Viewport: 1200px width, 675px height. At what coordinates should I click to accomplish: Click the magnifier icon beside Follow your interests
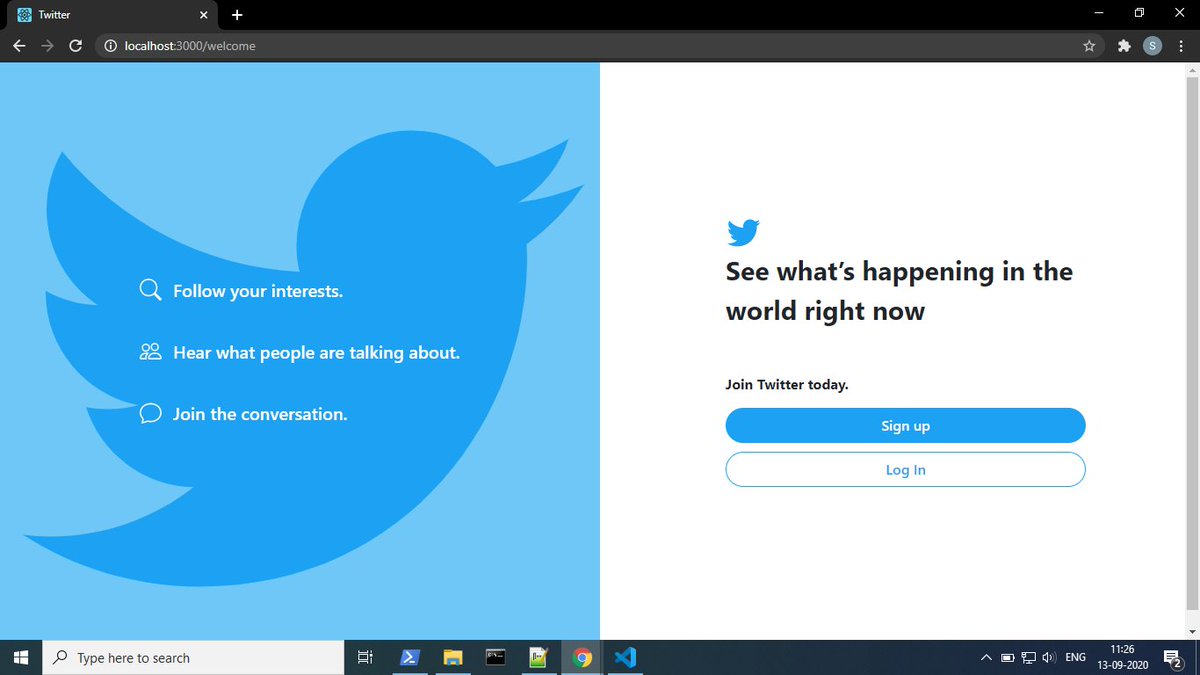[151, 290]
